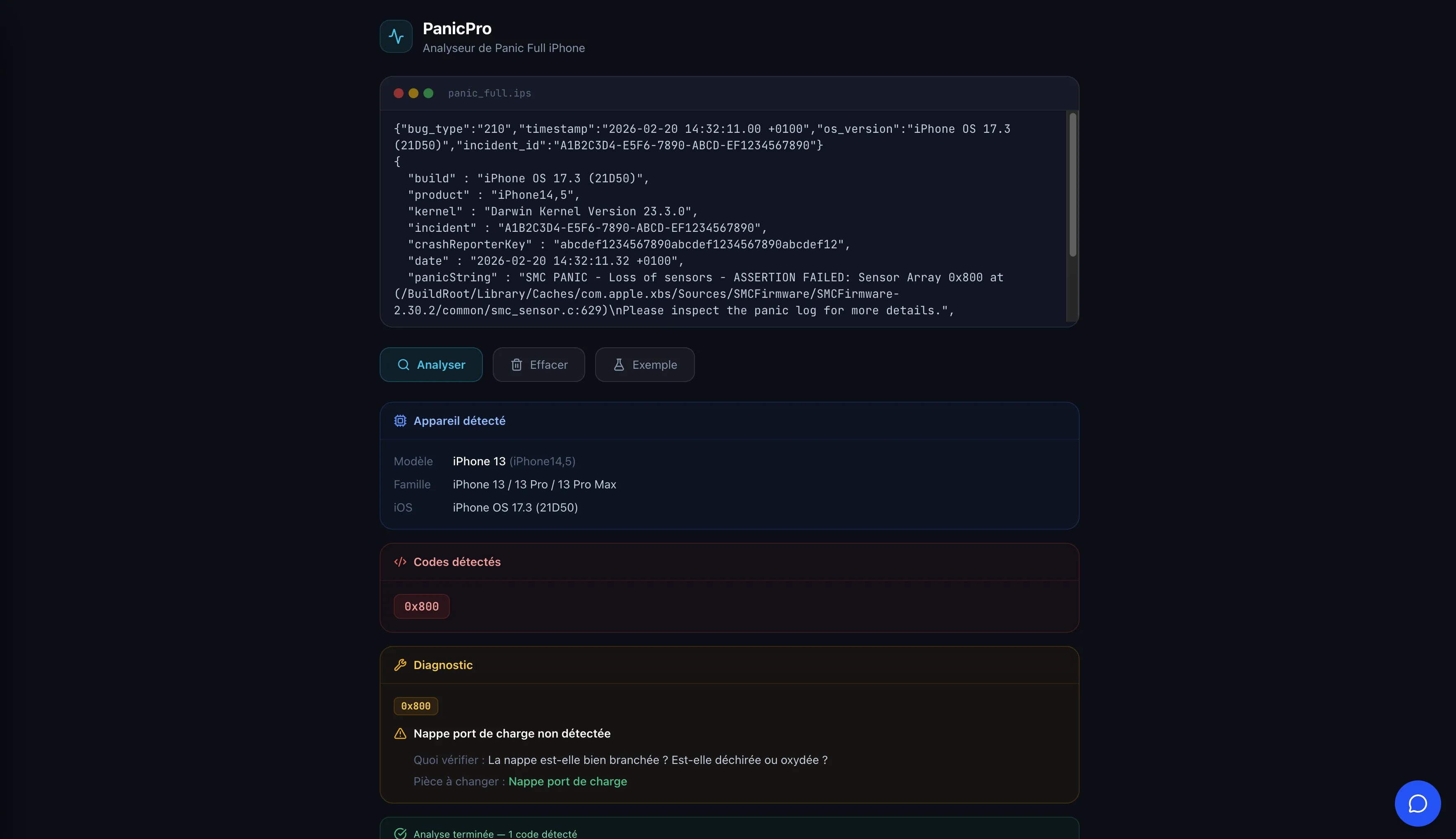
Task: Click the yellow 0x800 badge in Diagnostic
Action: [x=416, y=706]
